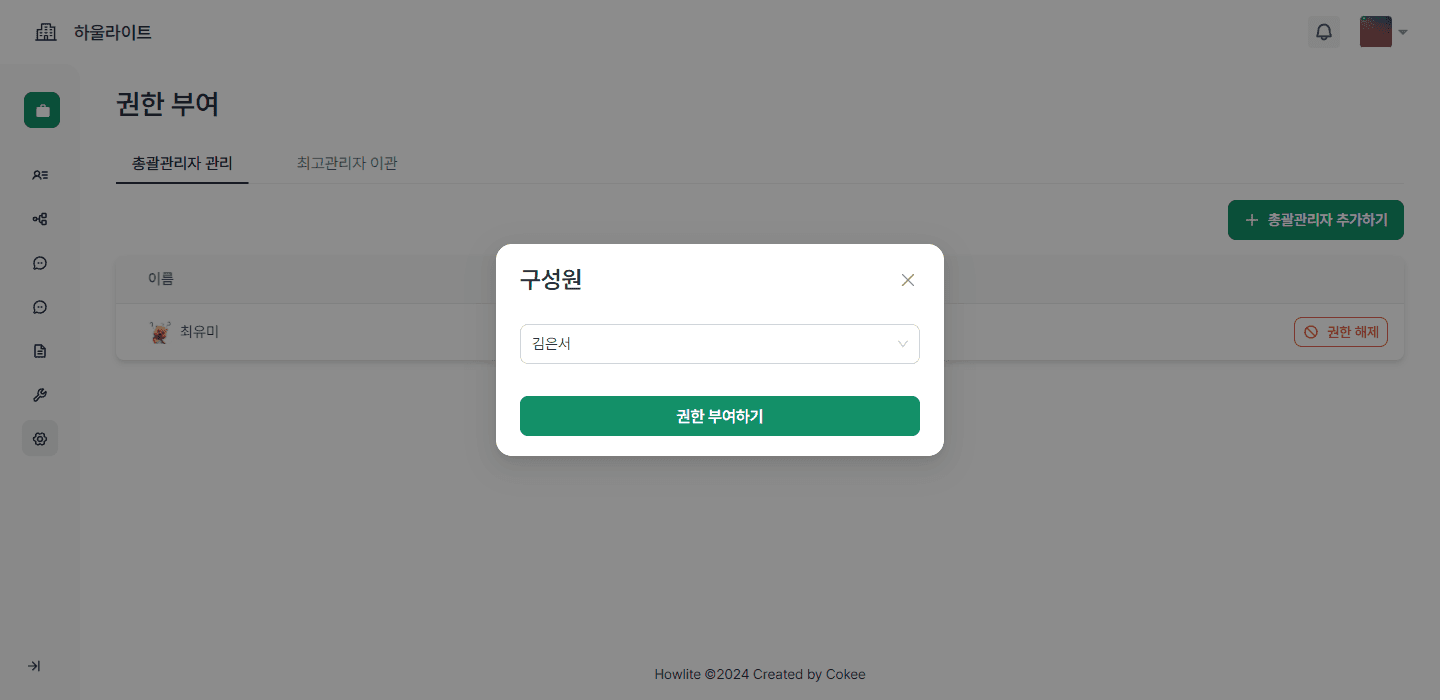The height and width of the screenshot is (700, 1440).
Task: Expand sidebar with the arrow icon
Action: click(34, 666)
